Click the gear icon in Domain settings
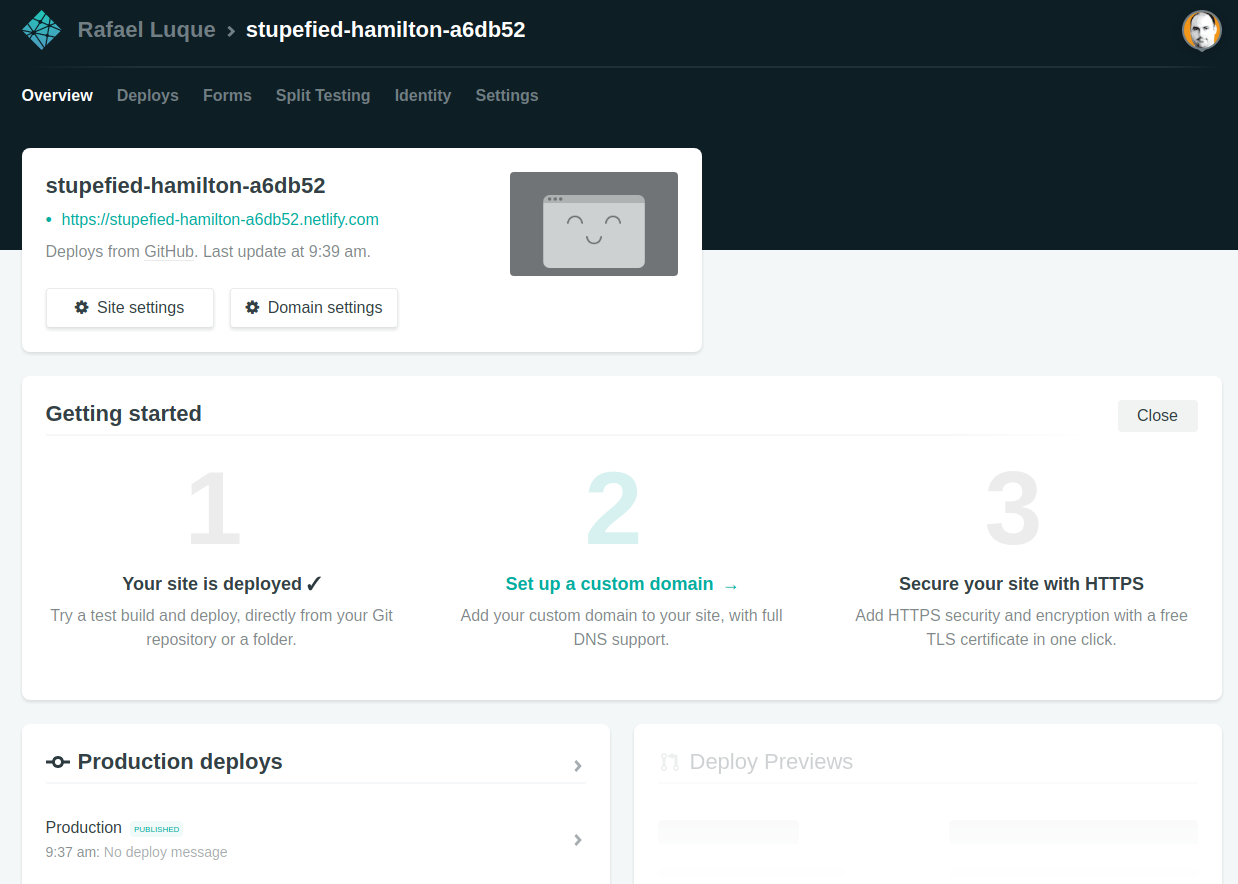This screenshot has height=884, width=1238. click(253, 308)
